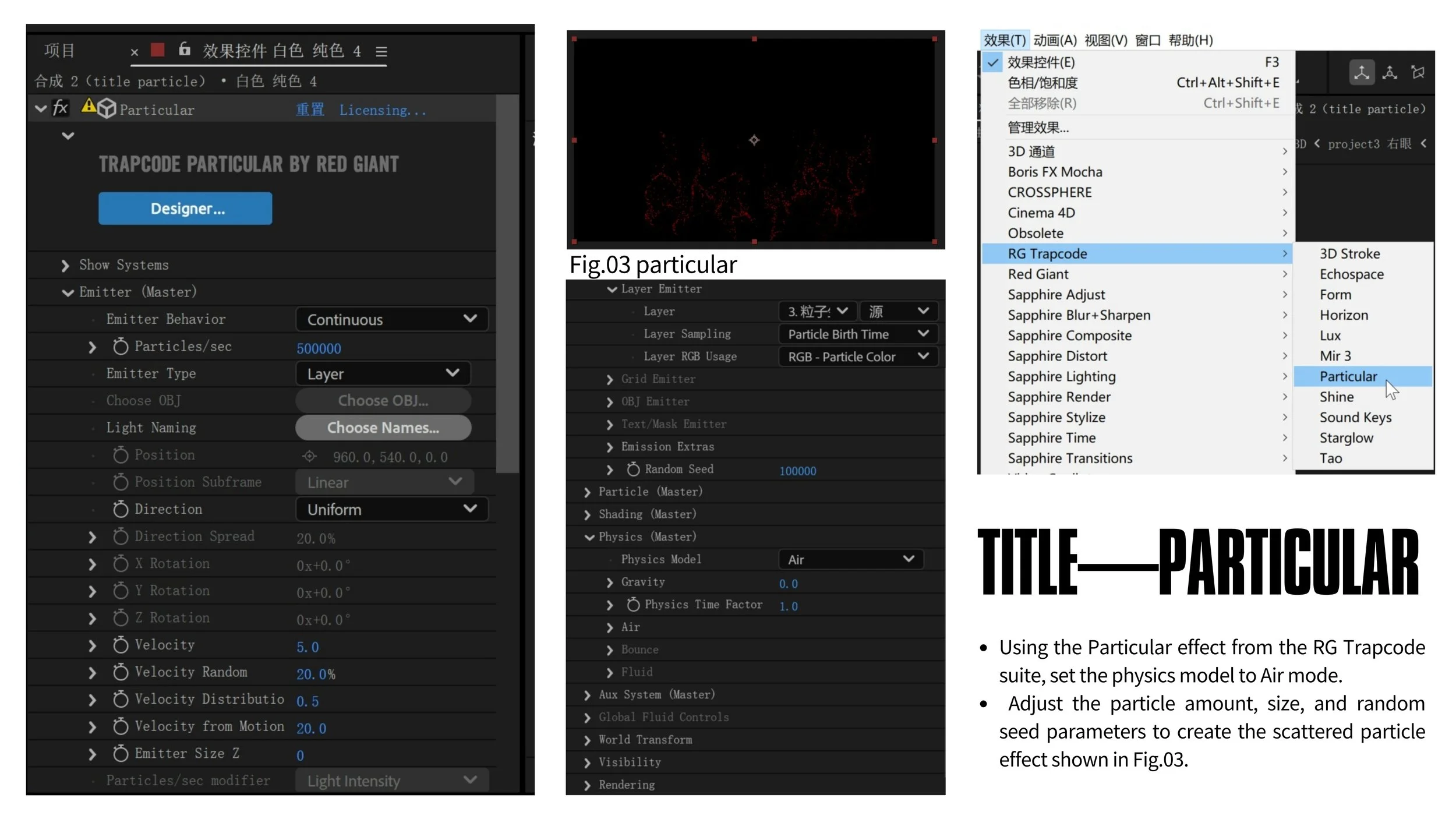This screenshot has height=819, width=1456.
Task: Select Particular in the RG Trapcode submenu
Action: [x=1348, y=376]
